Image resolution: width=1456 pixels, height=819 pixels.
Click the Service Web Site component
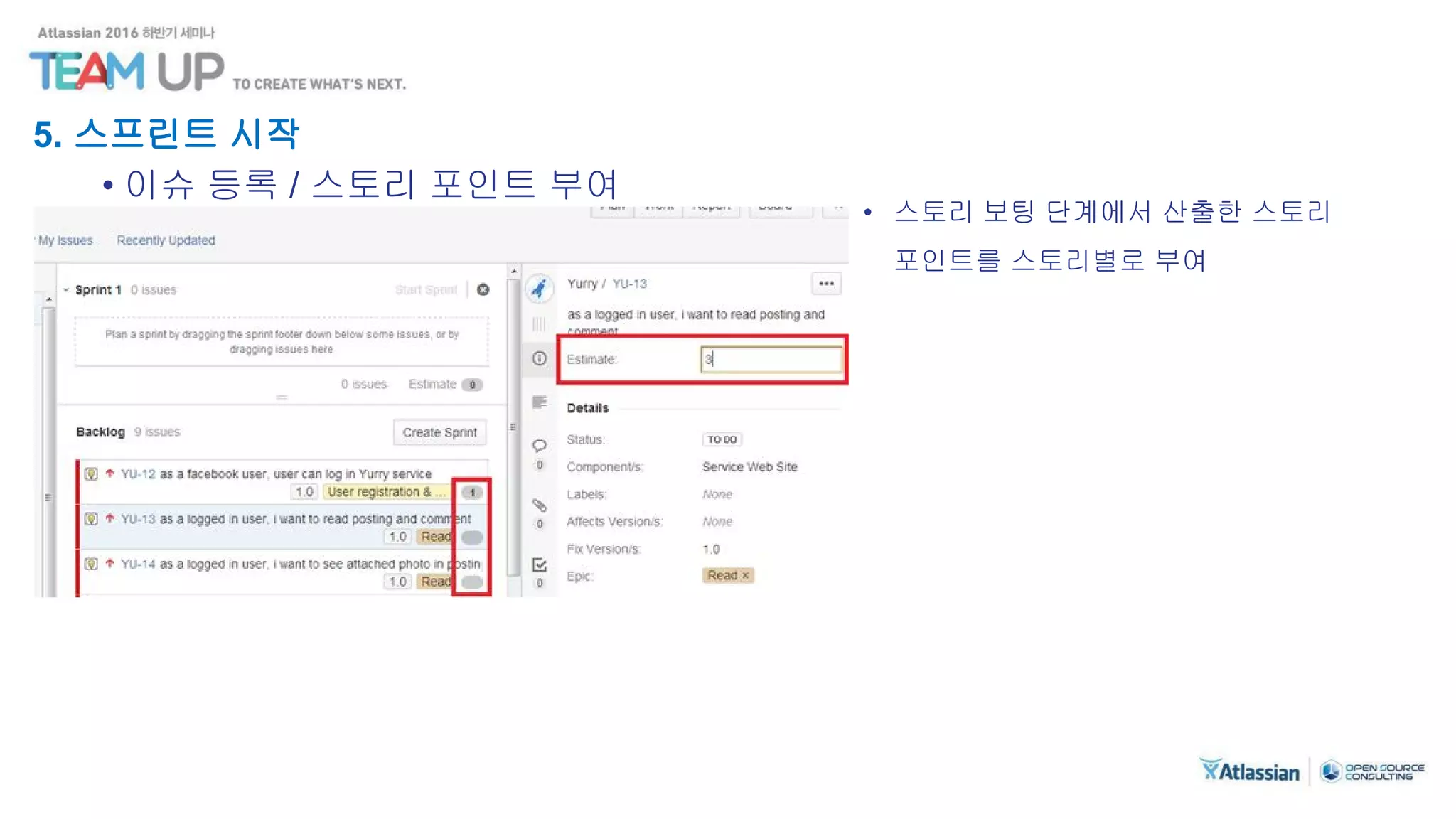click(x=750, y=466)
